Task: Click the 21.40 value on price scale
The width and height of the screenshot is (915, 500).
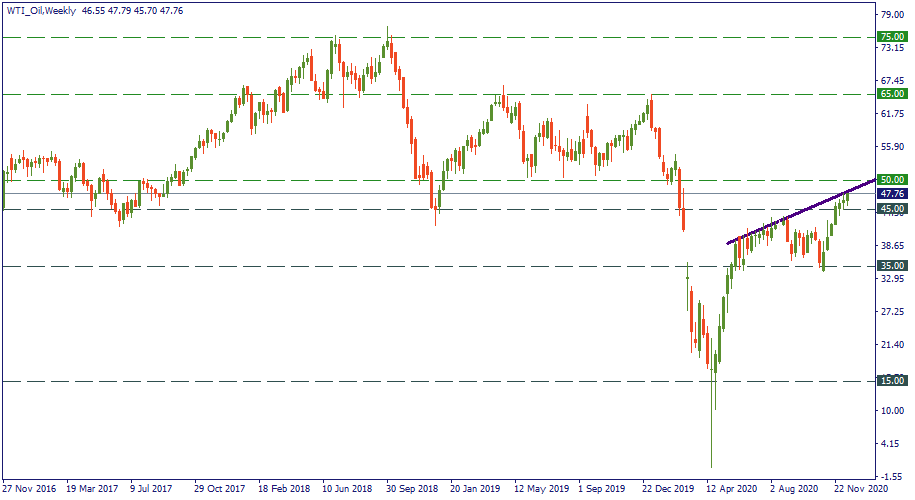Action: click(x=891, y=345)
